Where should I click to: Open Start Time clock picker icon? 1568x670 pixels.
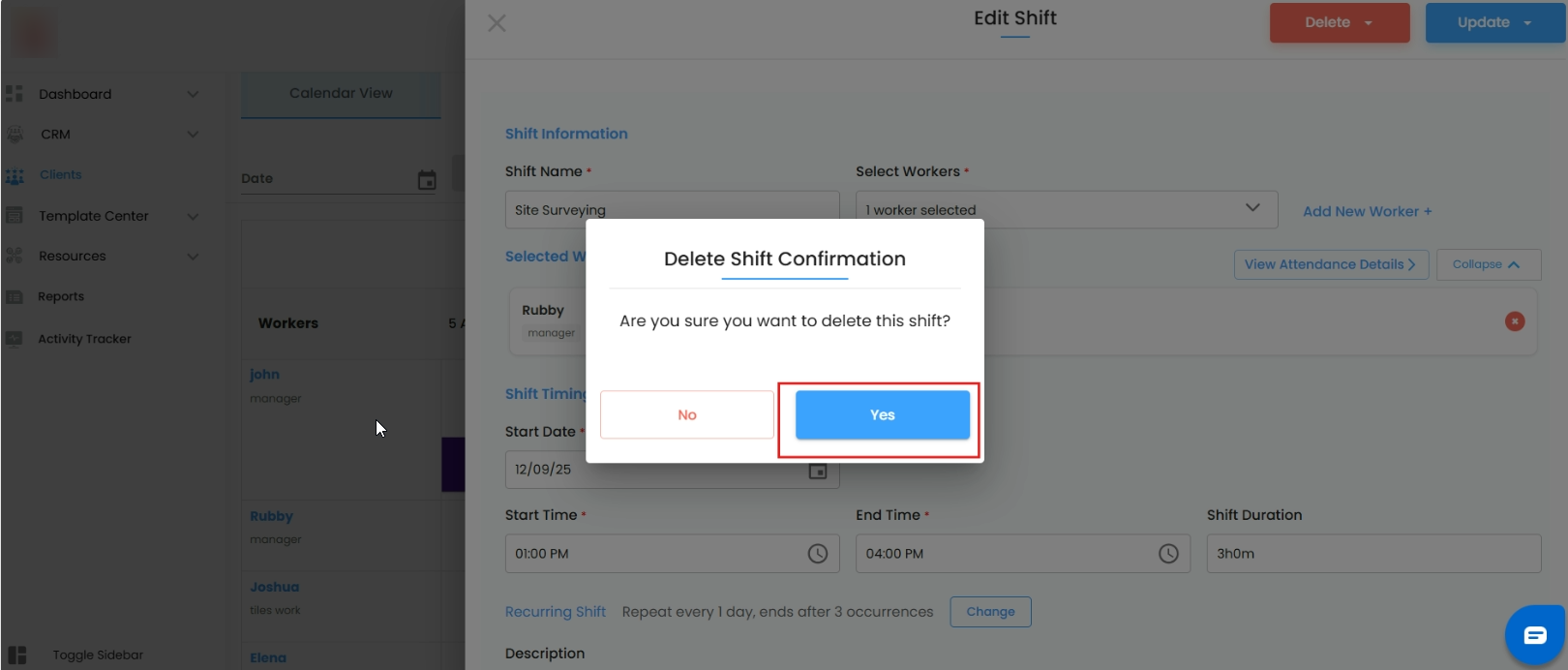point(818,554)
